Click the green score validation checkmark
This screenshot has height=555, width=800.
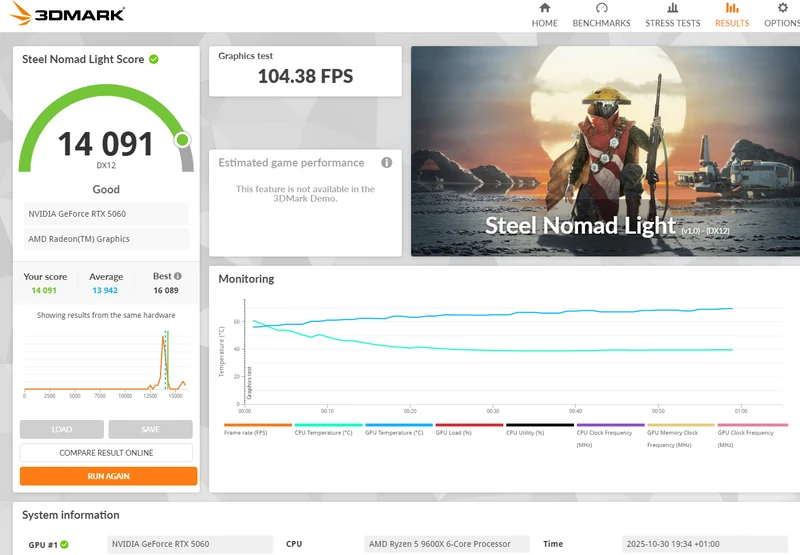(154, 59)
